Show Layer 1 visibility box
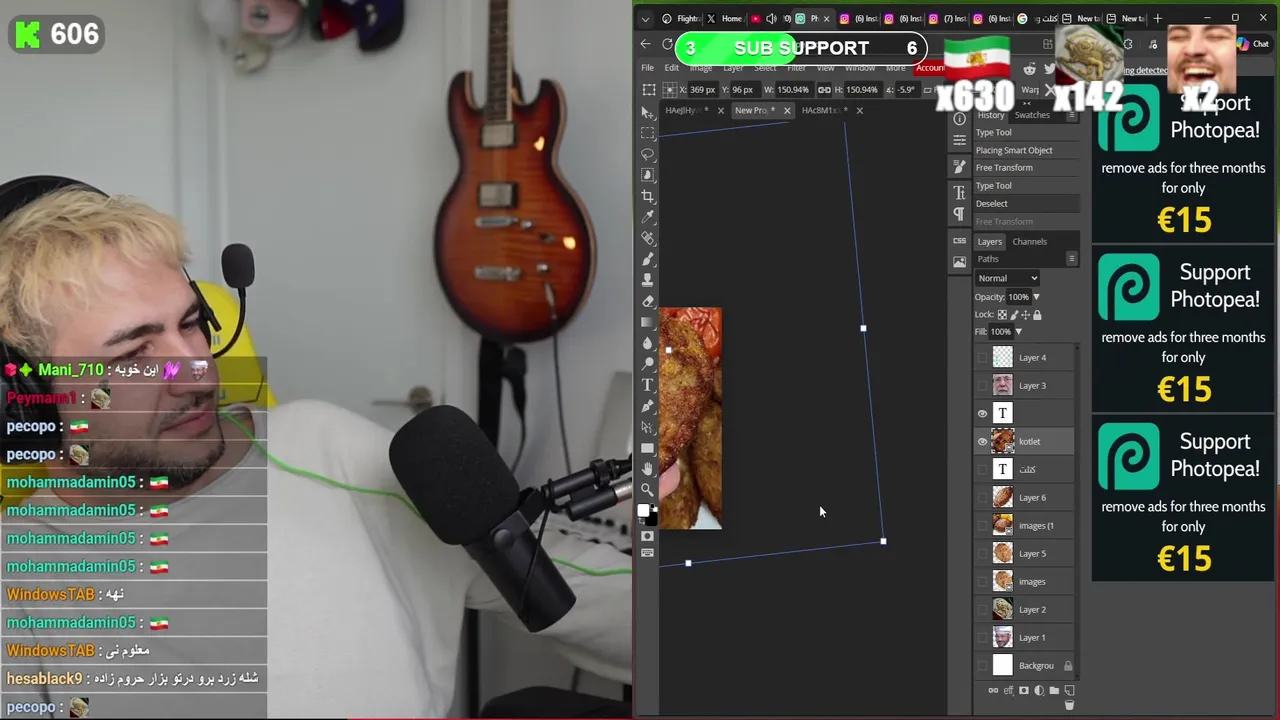This screenshot has width=1280, height=720. point(982,637)
